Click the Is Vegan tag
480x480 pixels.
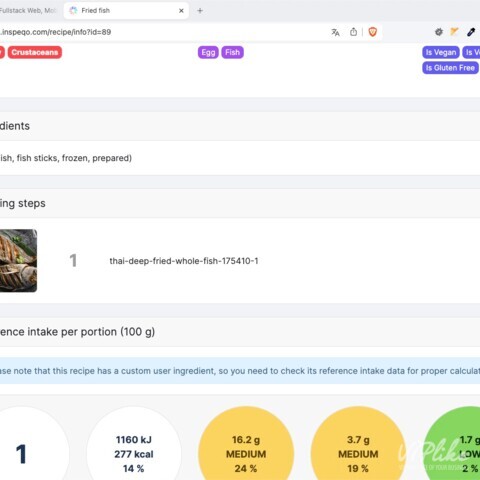[441, 52]
